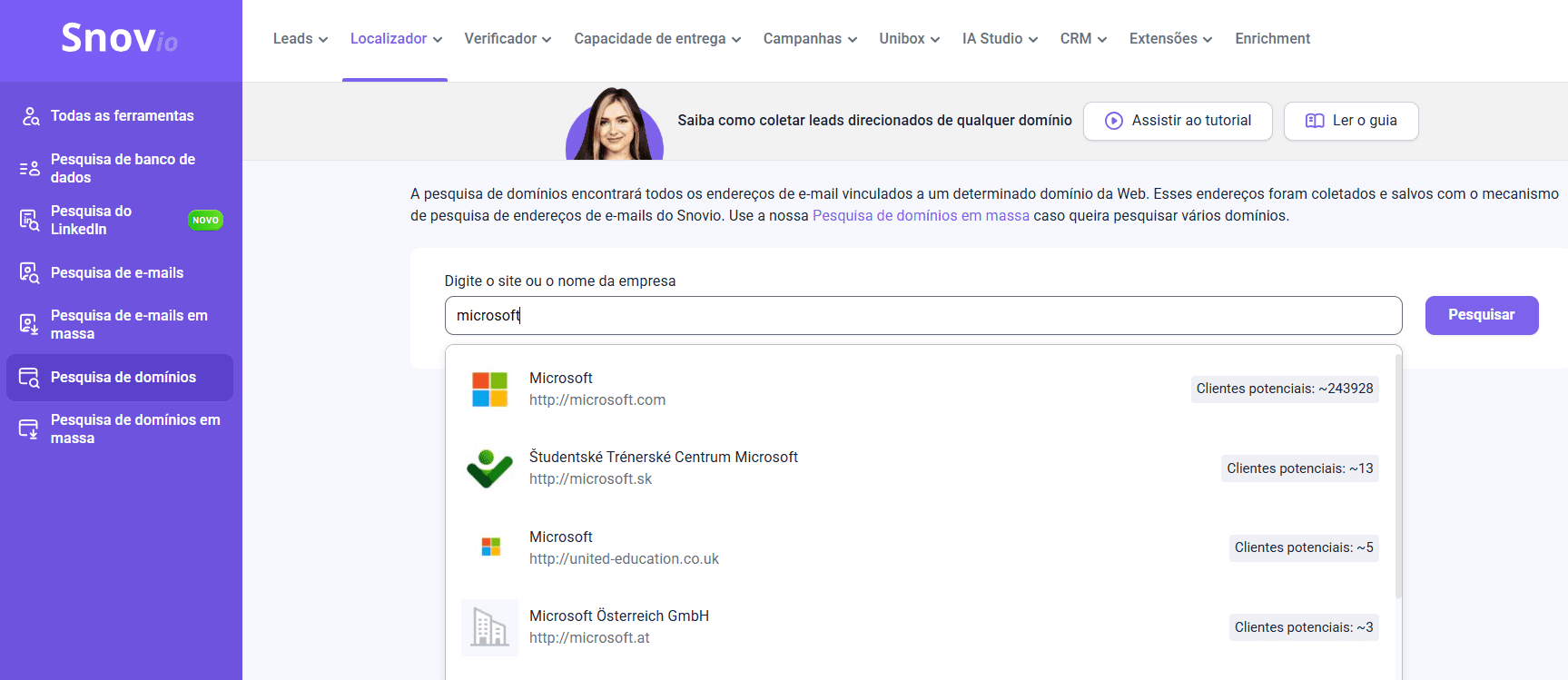Image resolution: width=1568 pixels, height=680 pixels.
Task: Click the woman avatar in the banner
Action: (615, 123)
